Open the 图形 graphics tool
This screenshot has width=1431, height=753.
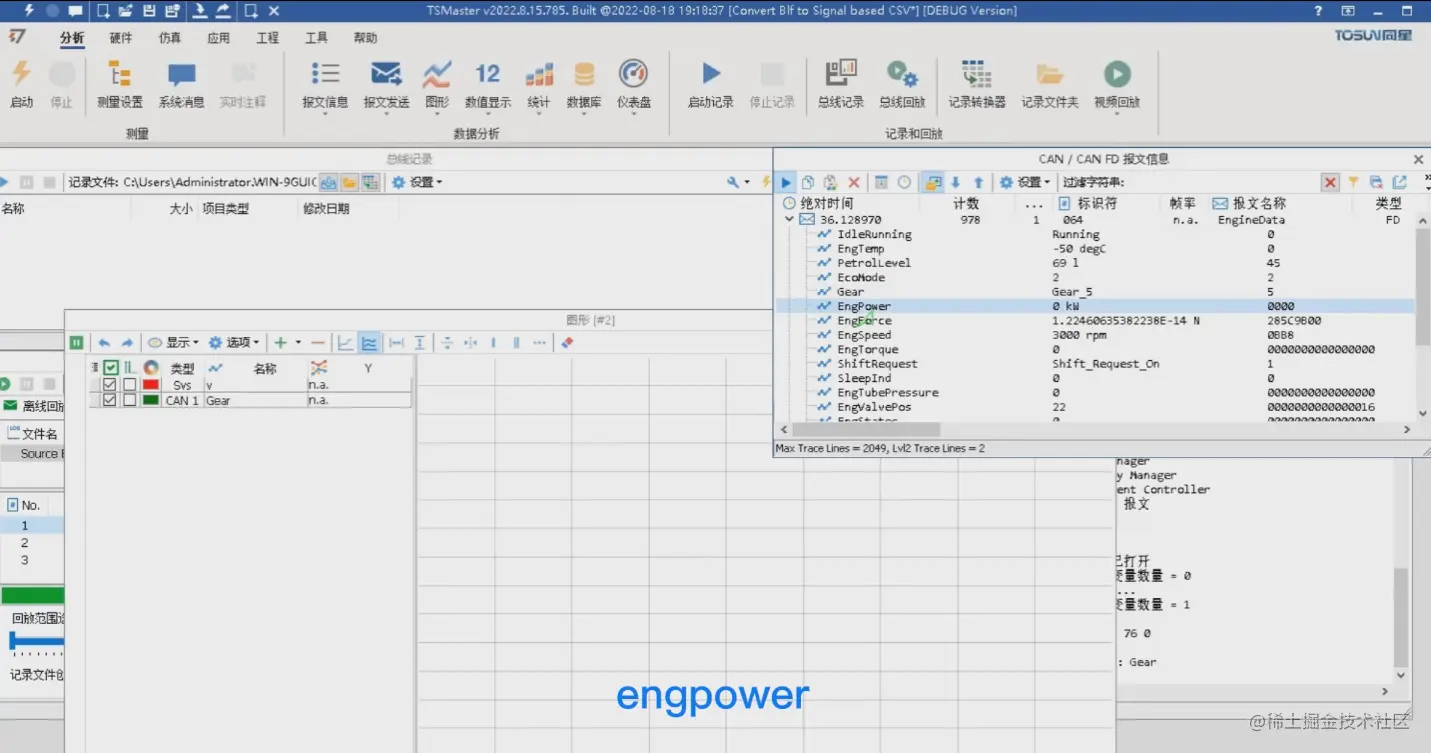pyautogui.click(x=437, y=85)
